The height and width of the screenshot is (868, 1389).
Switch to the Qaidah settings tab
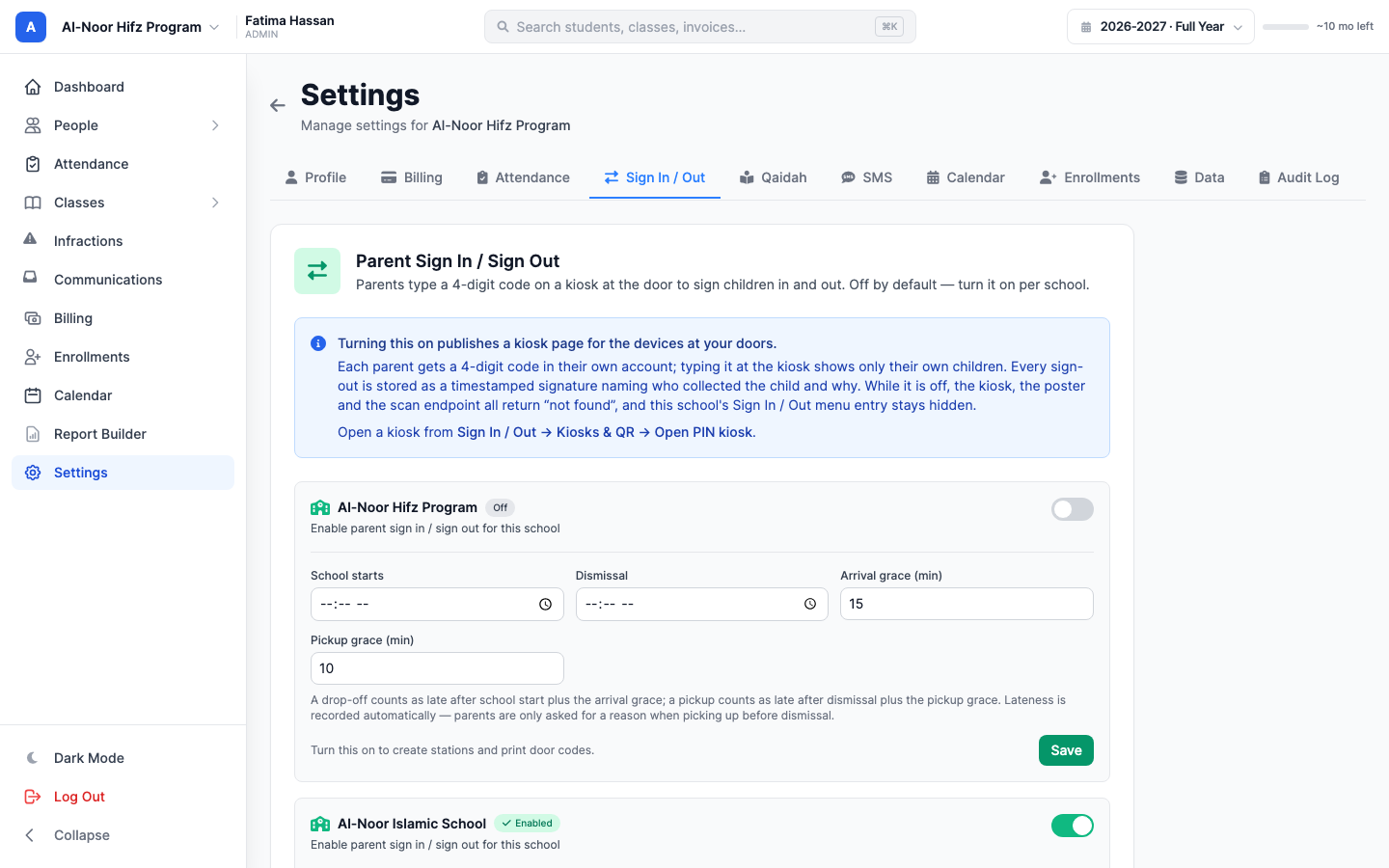click(x=773, y=177)
